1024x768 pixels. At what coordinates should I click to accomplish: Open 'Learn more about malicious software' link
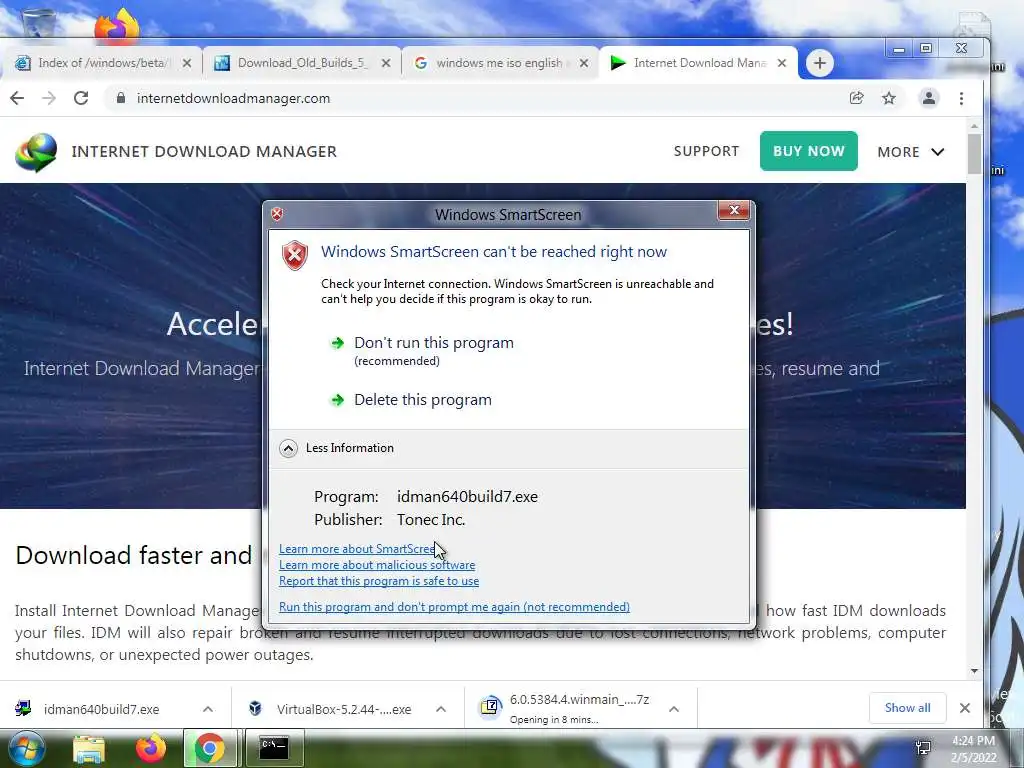click(377, 565)
